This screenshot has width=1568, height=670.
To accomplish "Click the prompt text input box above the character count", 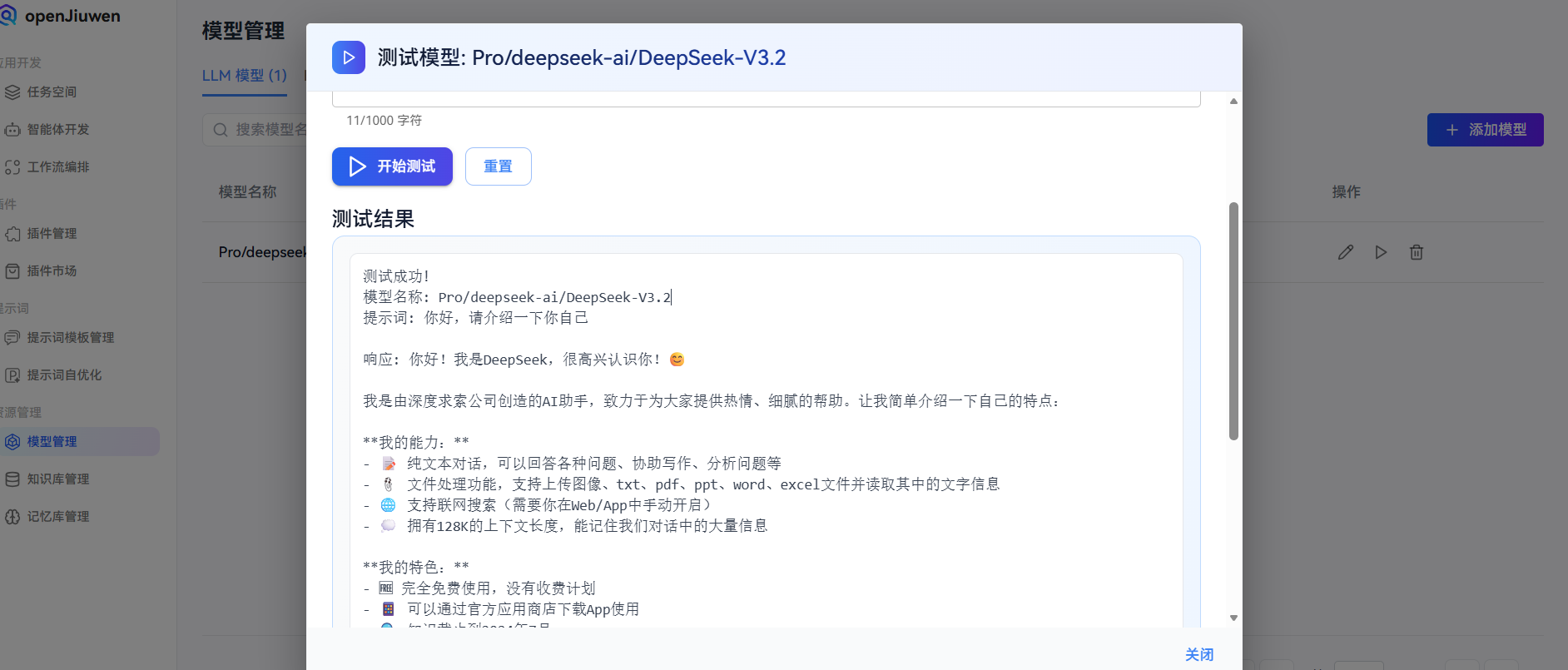I will (766, 99).
